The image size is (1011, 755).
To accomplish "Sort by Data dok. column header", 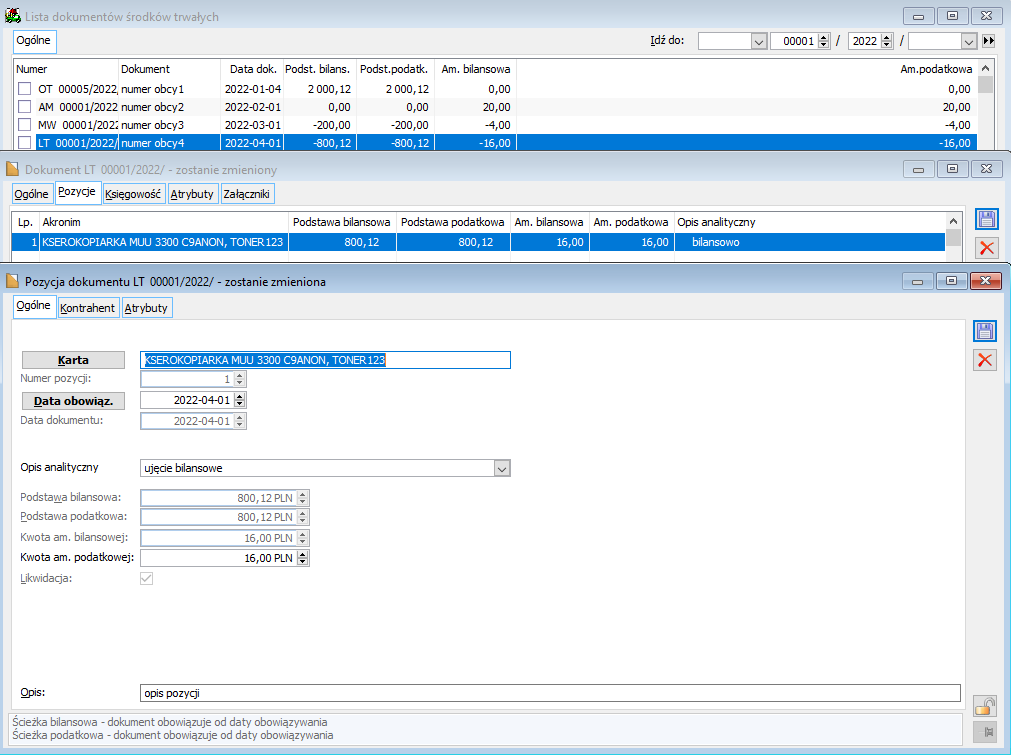I will point(253,69).
